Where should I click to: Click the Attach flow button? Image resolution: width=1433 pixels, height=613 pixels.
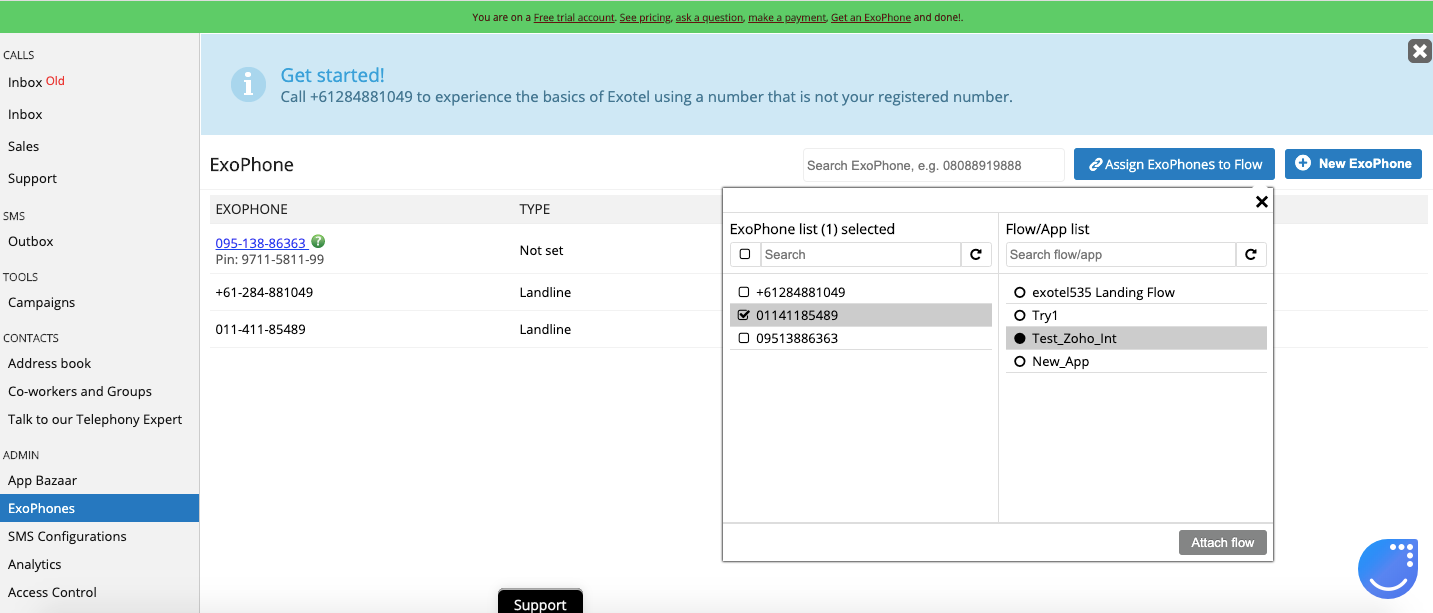pyautogui.click(x=1223, y=542)
